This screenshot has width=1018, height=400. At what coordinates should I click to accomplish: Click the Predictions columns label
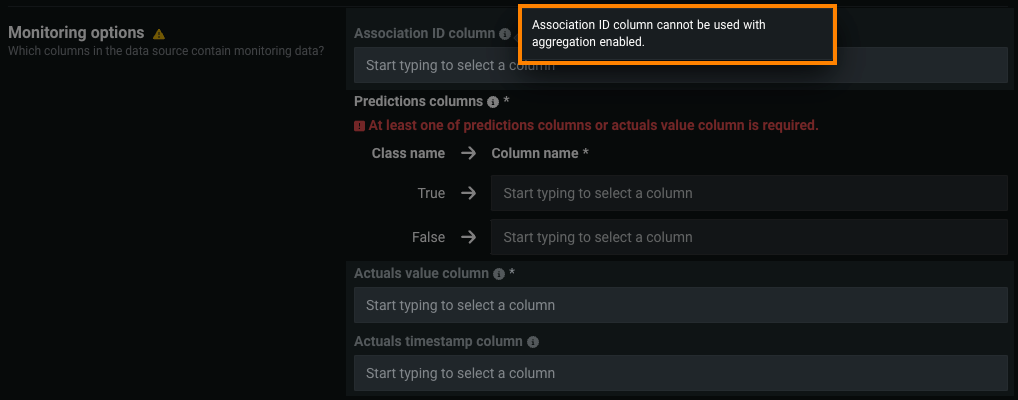coord(418,101)
